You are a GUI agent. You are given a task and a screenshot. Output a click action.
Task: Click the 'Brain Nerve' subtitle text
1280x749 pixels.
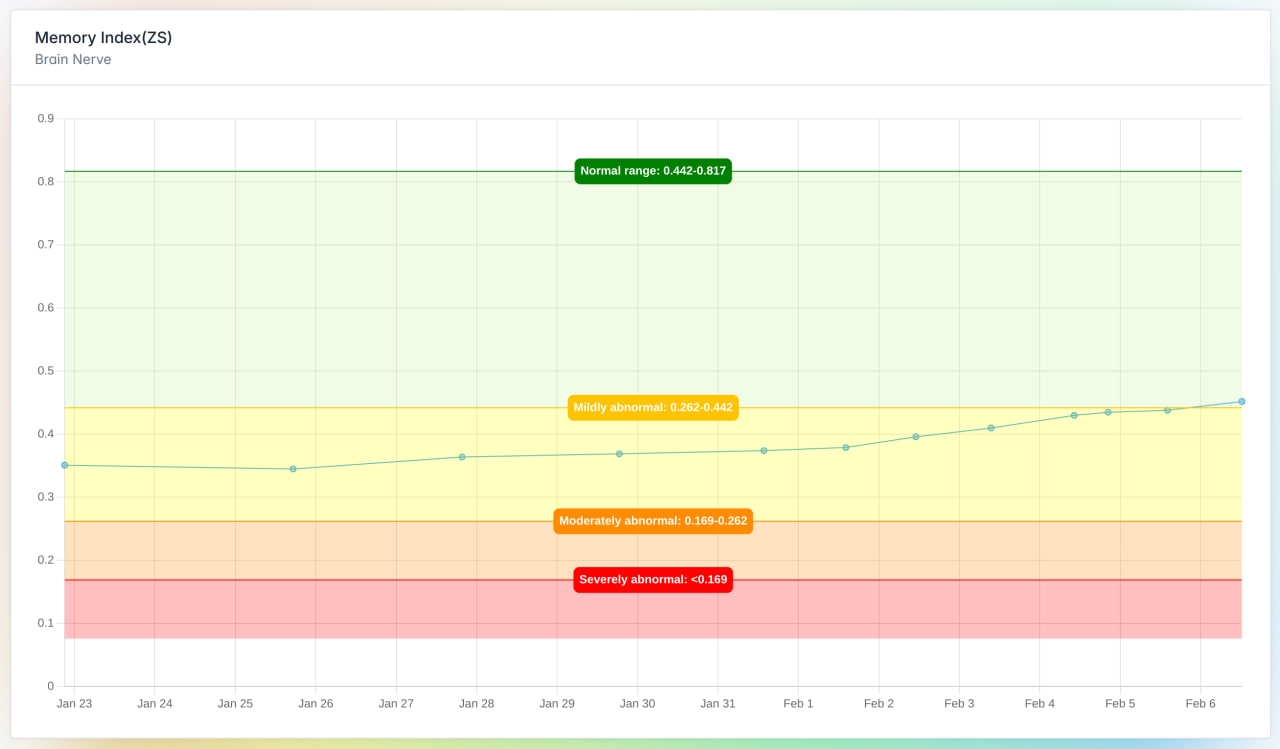[x=73, y=60]
